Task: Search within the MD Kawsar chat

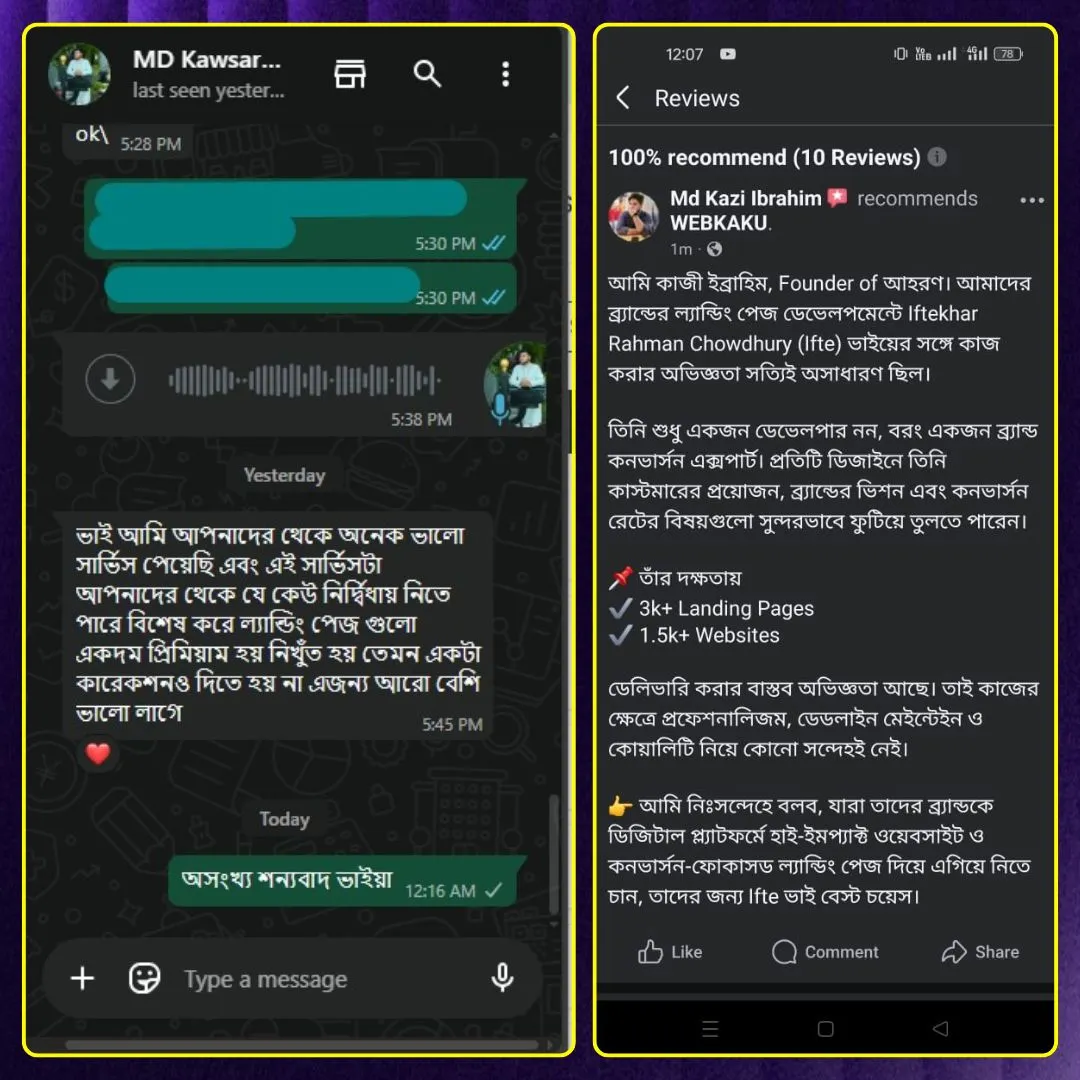Action: pyautogui.click(x=427, y=74)
